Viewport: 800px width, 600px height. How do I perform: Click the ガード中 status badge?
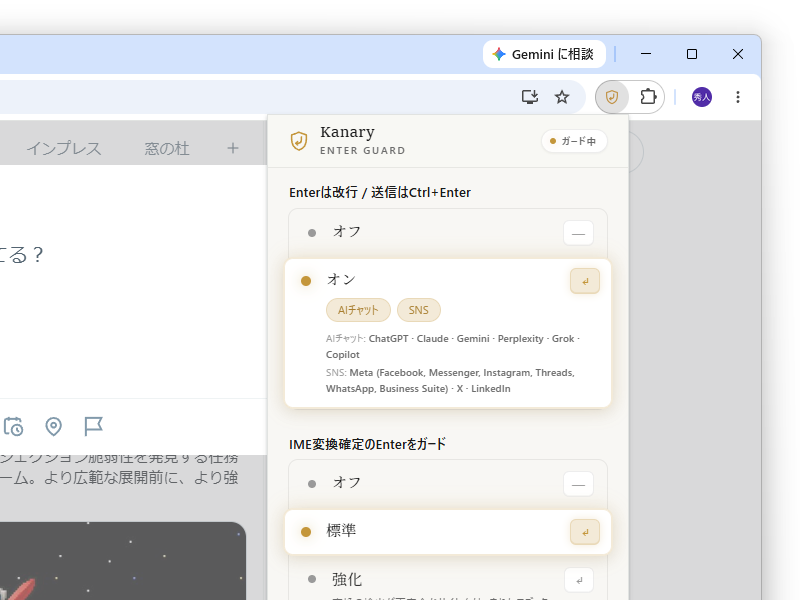click(x=574, y=141)
